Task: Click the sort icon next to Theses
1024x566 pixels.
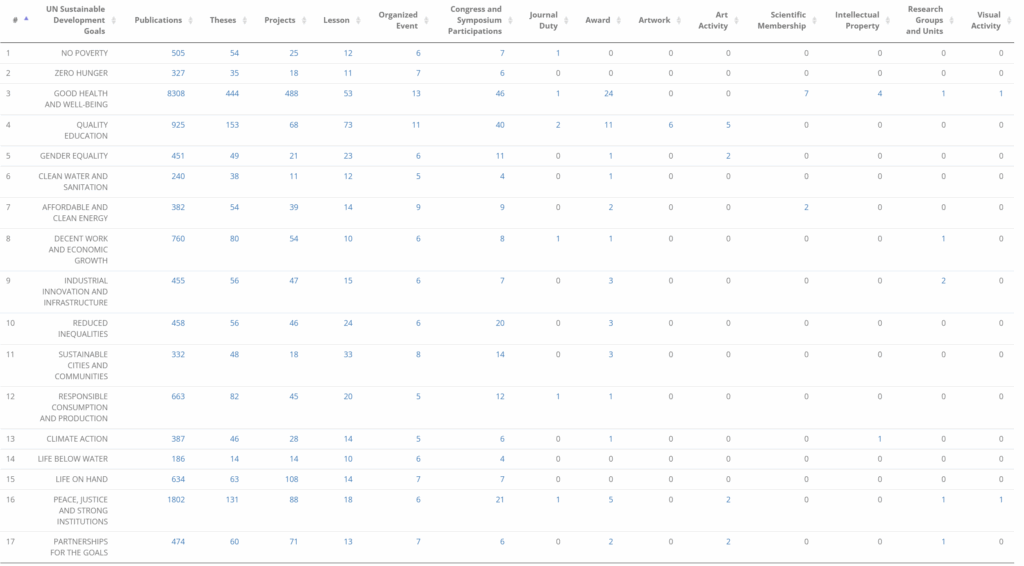Action: point(246,20)
